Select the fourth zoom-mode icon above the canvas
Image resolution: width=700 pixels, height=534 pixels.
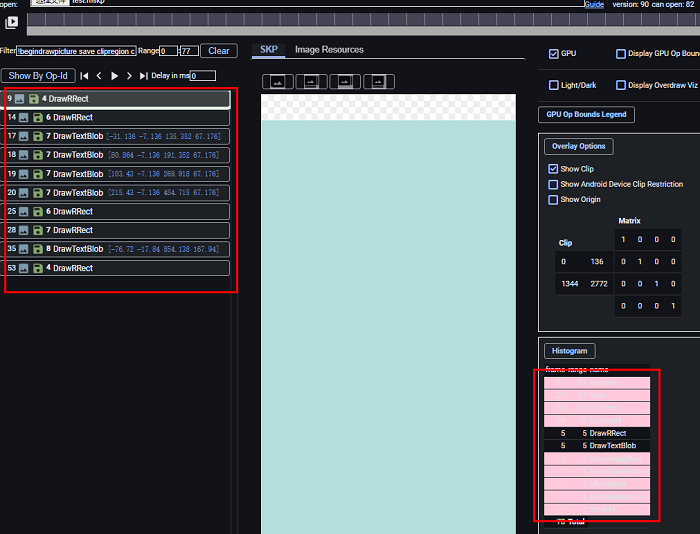coord(378,82)
